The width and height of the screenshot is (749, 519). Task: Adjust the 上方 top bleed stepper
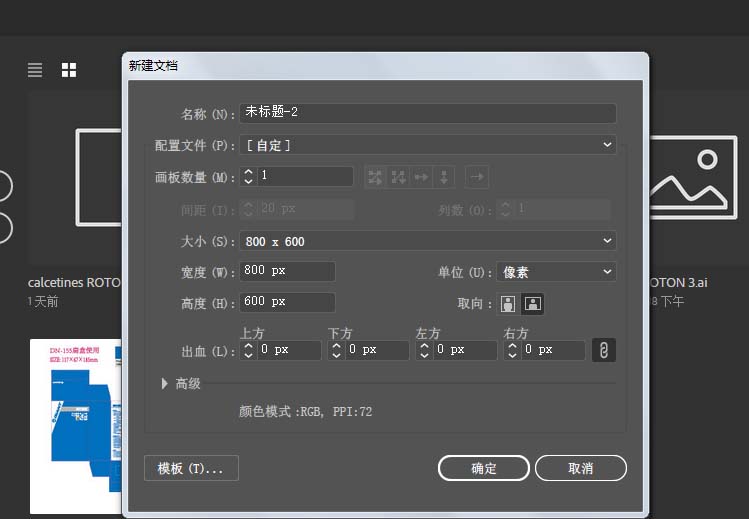[248, 350]
